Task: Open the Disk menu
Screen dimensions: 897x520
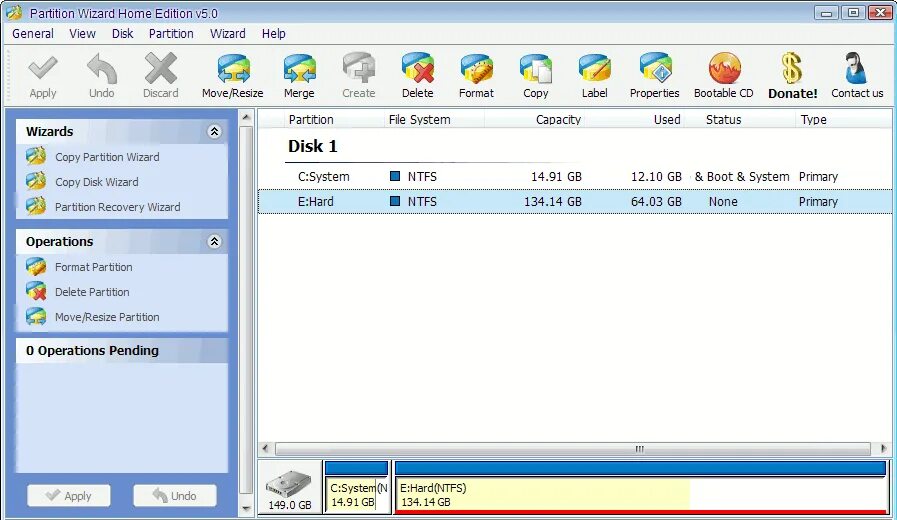Action: tap(122, 34)
